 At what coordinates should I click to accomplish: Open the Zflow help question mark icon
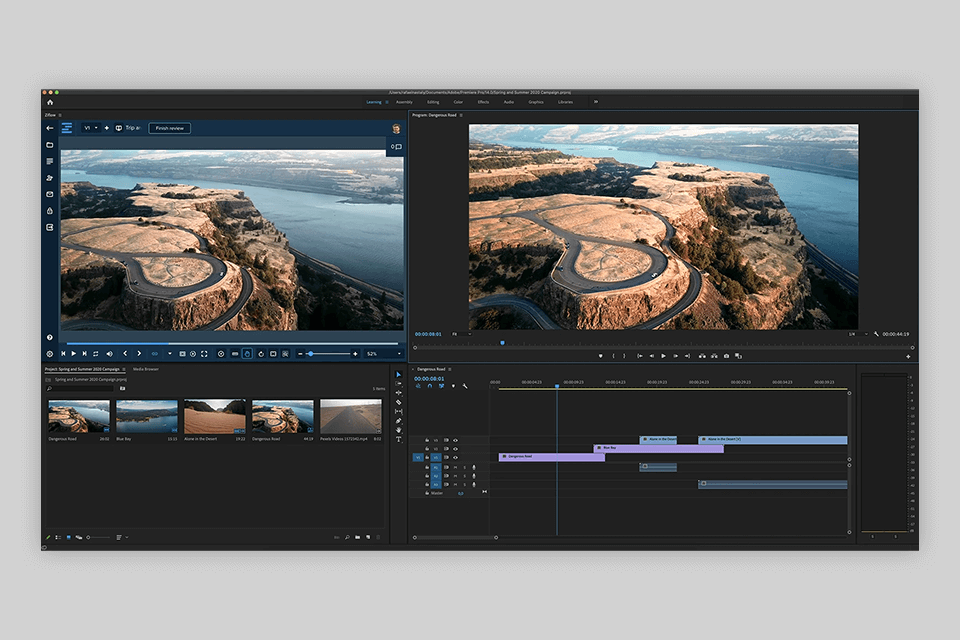[x=50, y=337]
